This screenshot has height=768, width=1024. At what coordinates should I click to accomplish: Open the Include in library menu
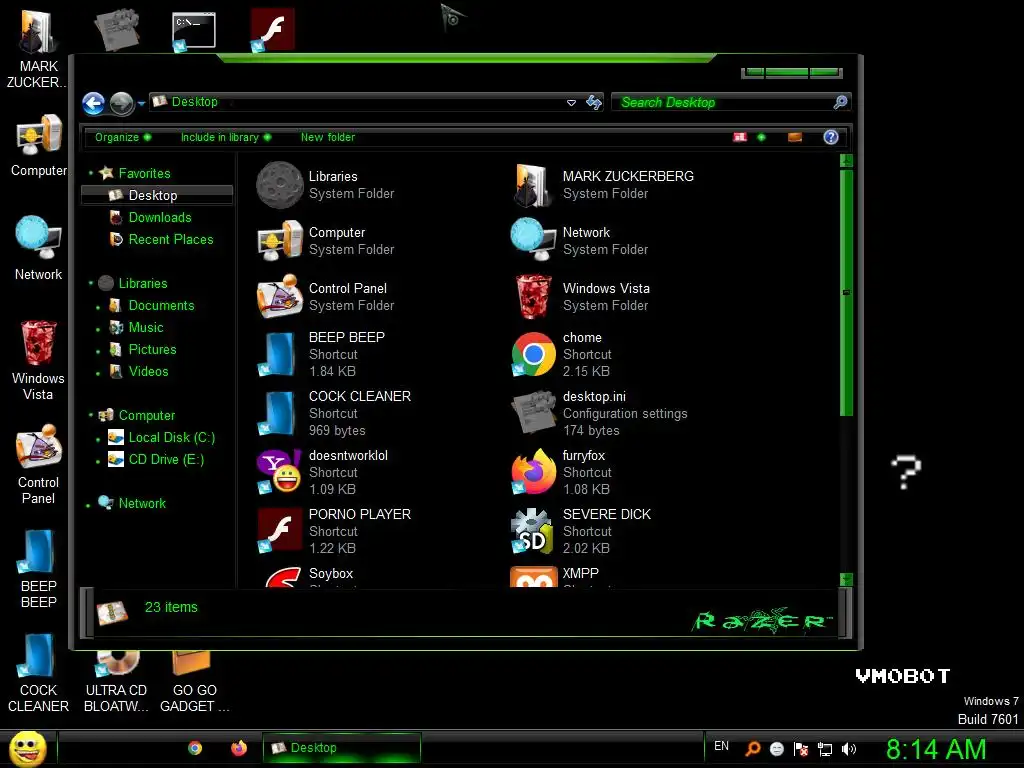[x=226, y=137]
